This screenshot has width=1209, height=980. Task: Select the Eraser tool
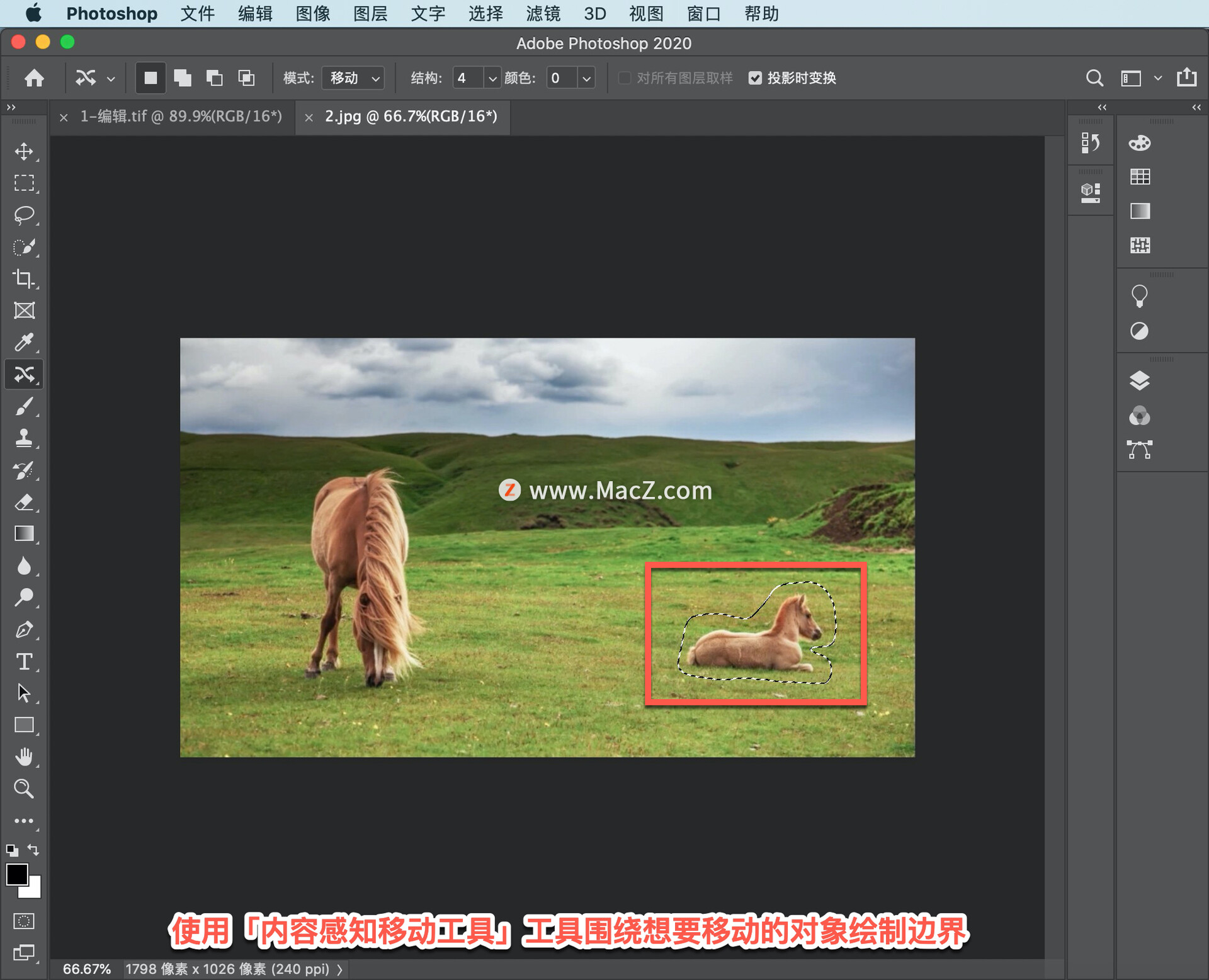click(25, 502)
